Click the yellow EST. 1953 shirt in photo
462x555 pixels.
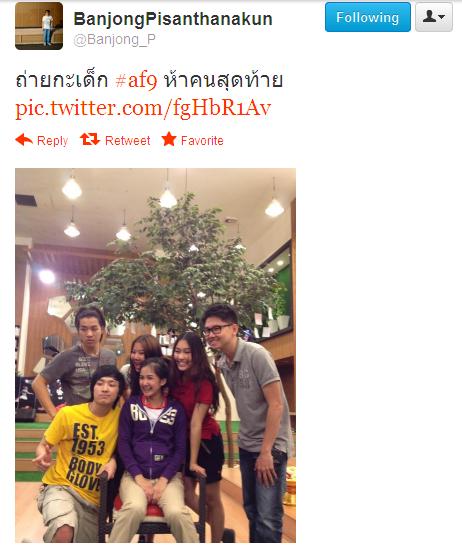82,453
